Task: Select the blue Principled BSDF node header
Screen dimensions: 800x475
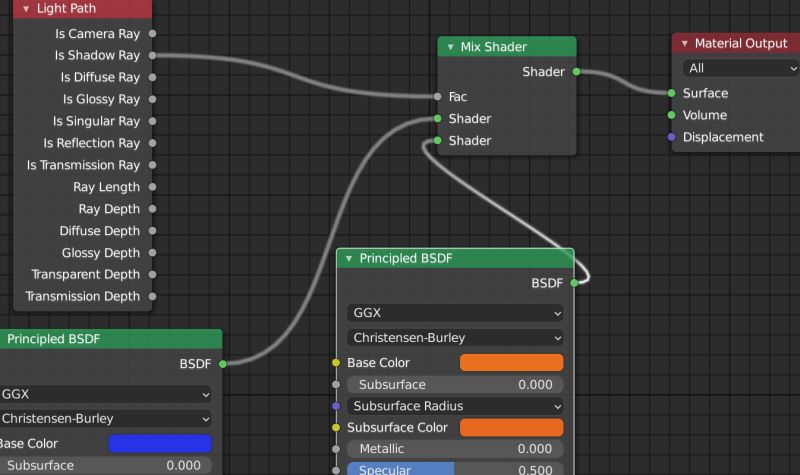Action: [111, 339]
